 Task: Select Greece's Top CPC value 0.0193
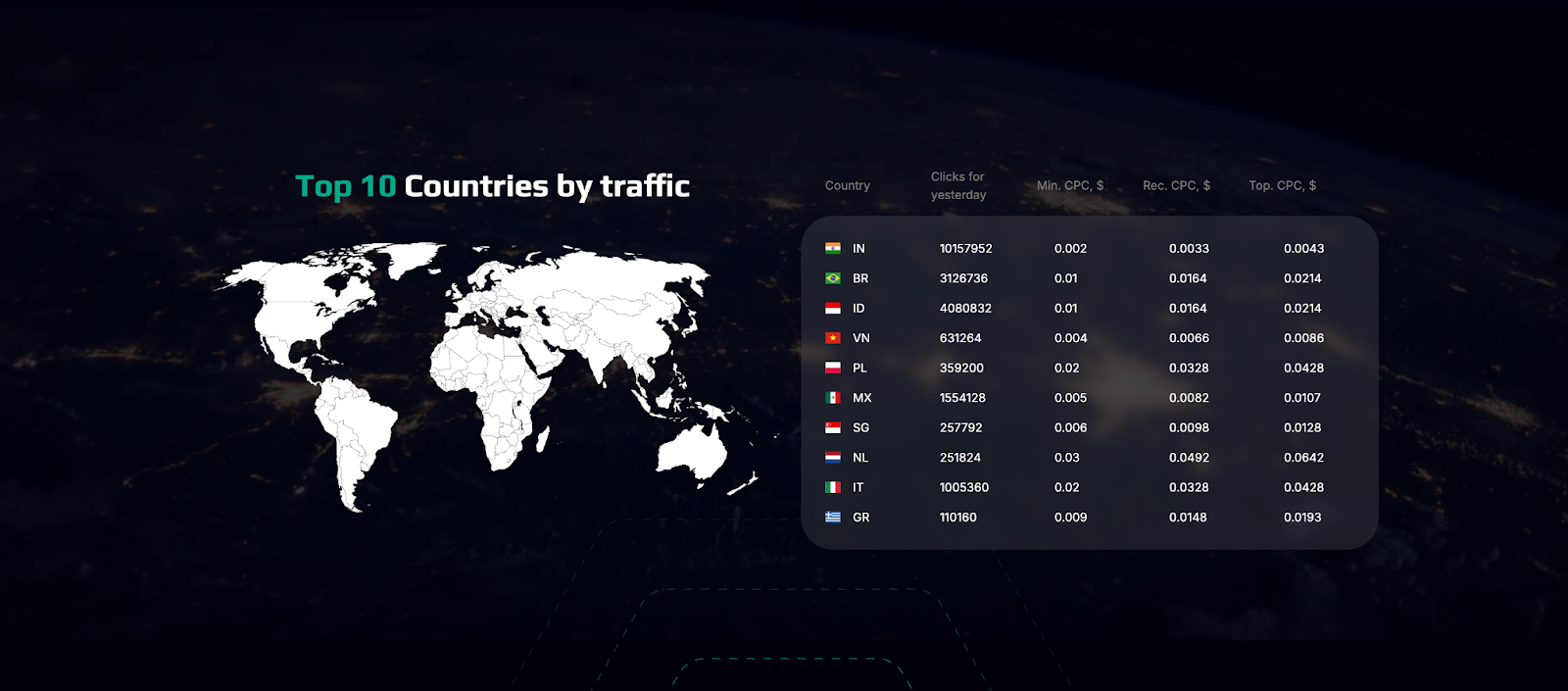[1302, 518]
